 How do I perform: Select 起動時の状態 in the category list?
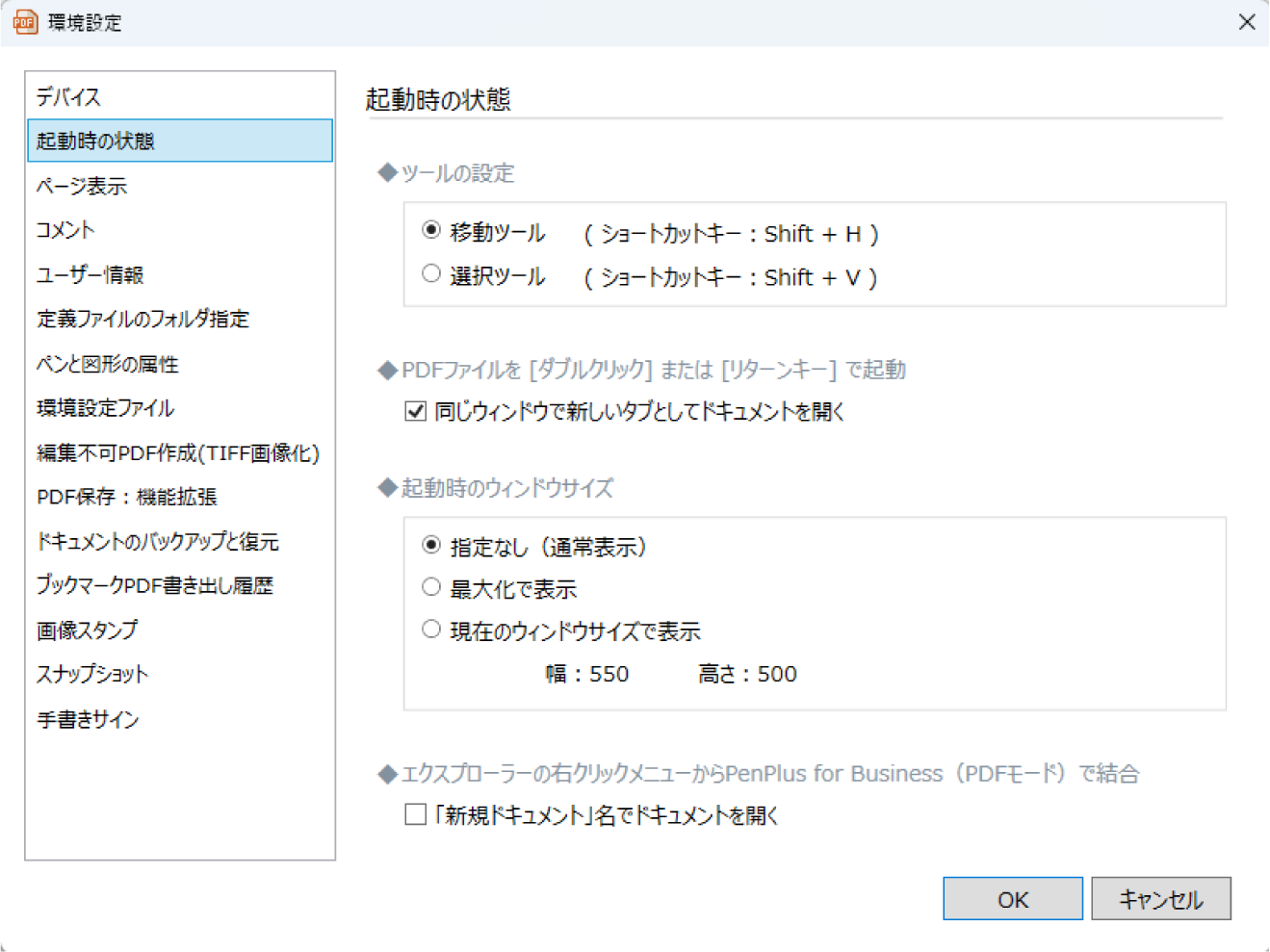click(180, 141)
